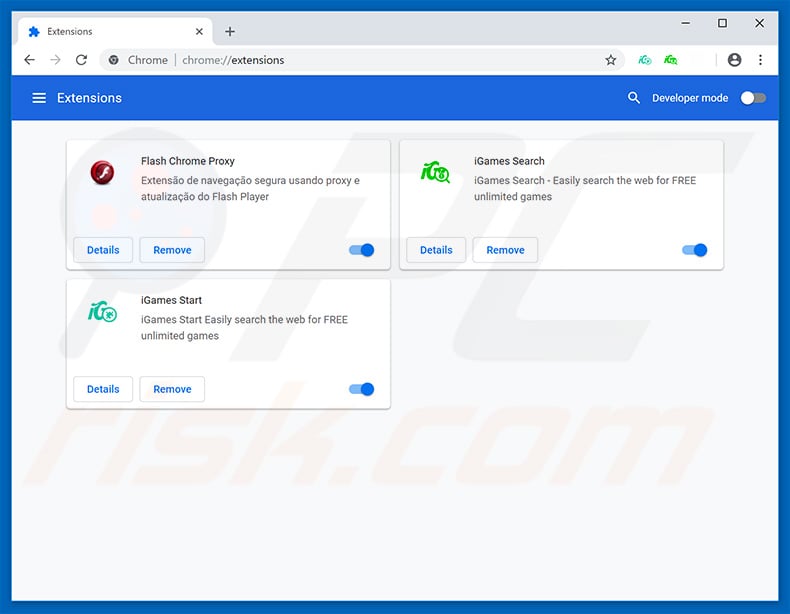The image size is (790, 614).
Task: Click the 'Extensions' page header title
Action: (x=89, y=98)
